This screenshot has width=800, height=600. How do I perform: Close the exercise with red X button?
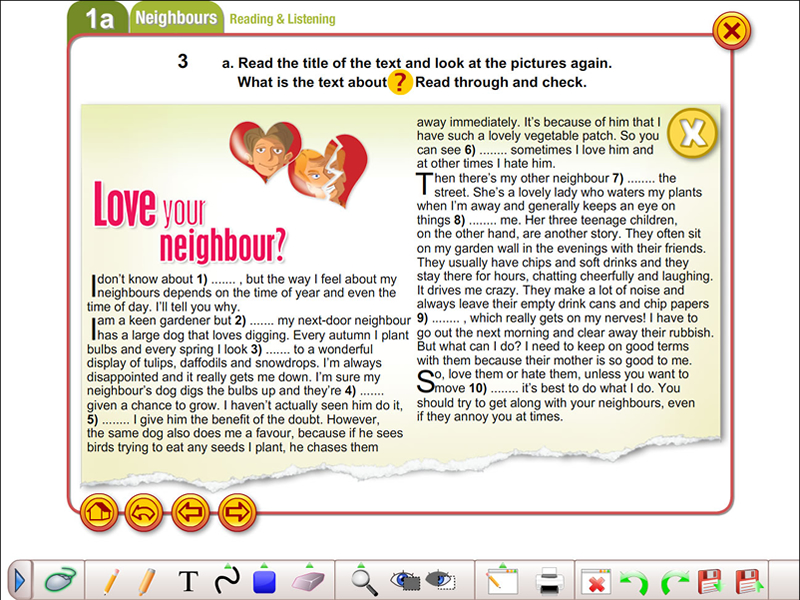(x=732, y=31)
